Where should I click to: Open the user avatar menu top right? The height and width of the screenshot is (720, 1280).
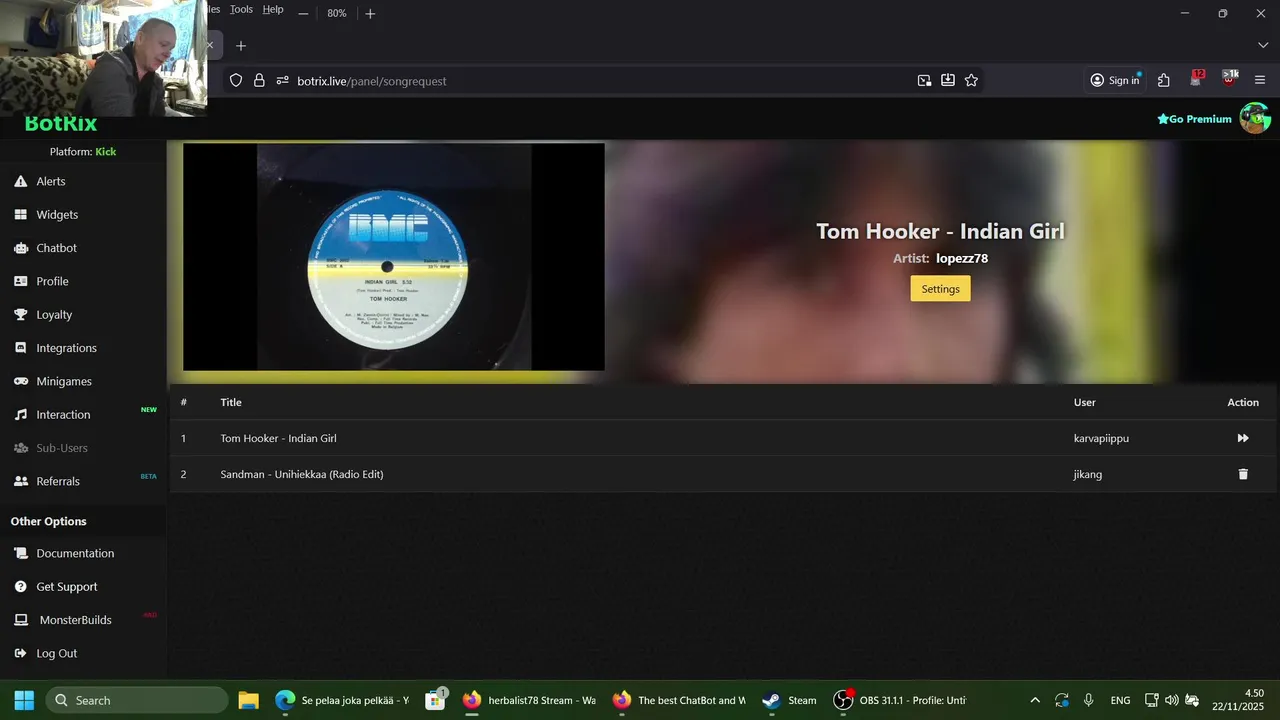click(x=1254, y=118)
